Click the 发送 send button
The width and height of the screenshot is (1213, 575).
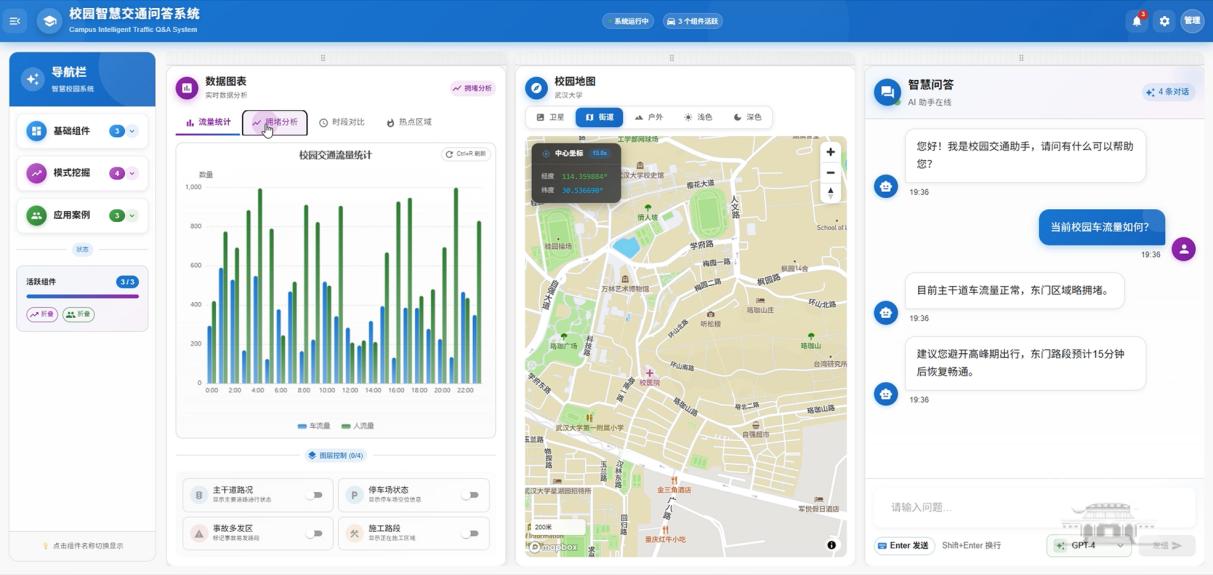coord(1167,545)
